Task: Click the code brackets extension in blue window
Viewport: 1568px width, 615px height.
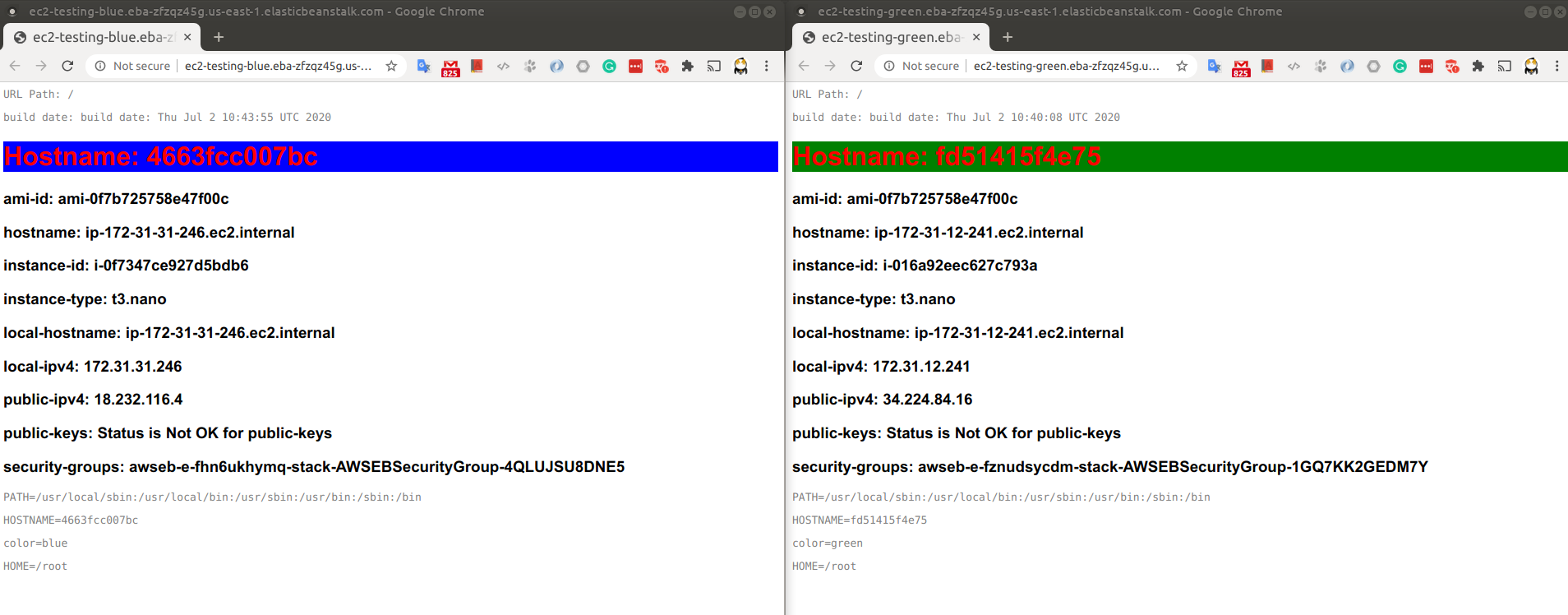Action: (x=503, y=66)
